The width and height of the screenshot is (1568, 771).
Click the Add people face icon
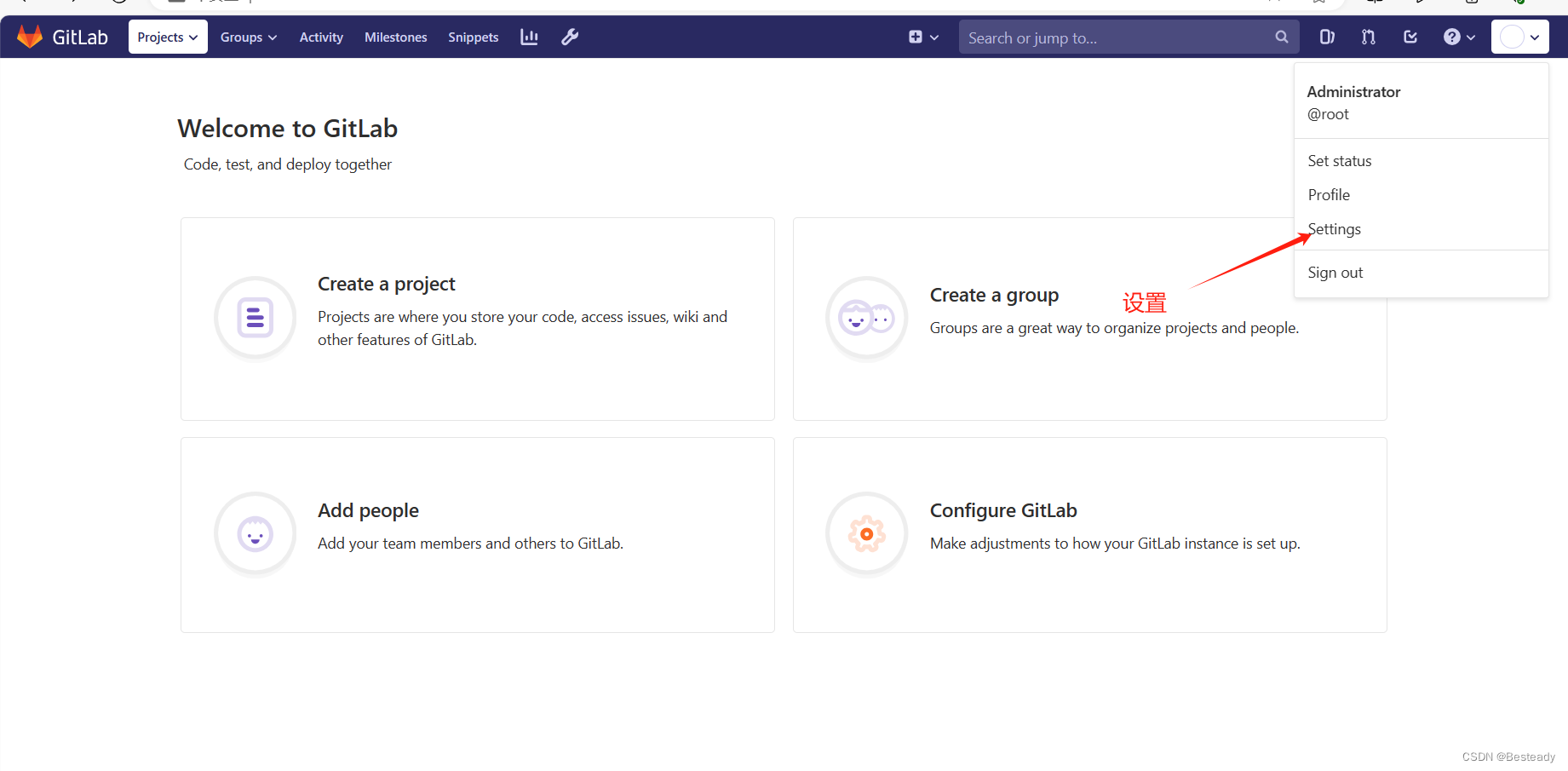click(x=256, y=535)
